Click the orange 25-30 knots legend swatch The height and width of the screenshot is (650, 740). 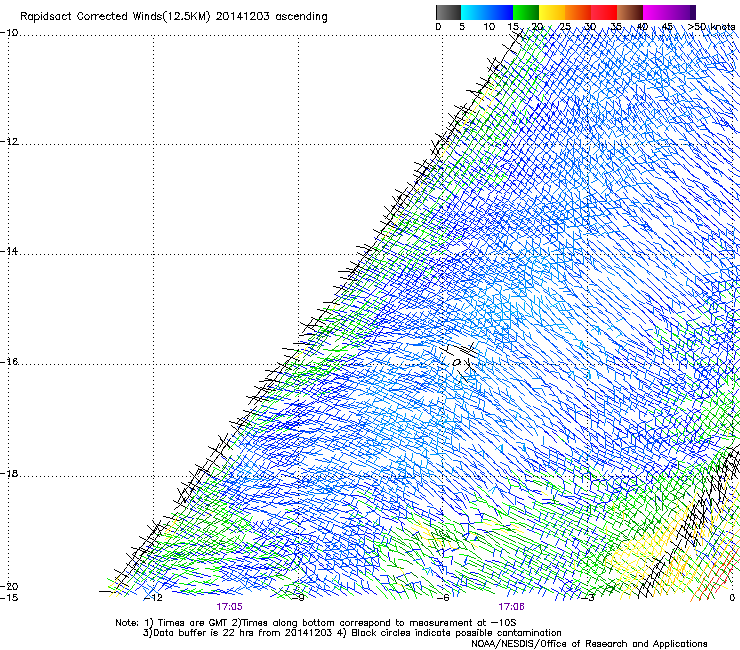click(x=578, y=12)
